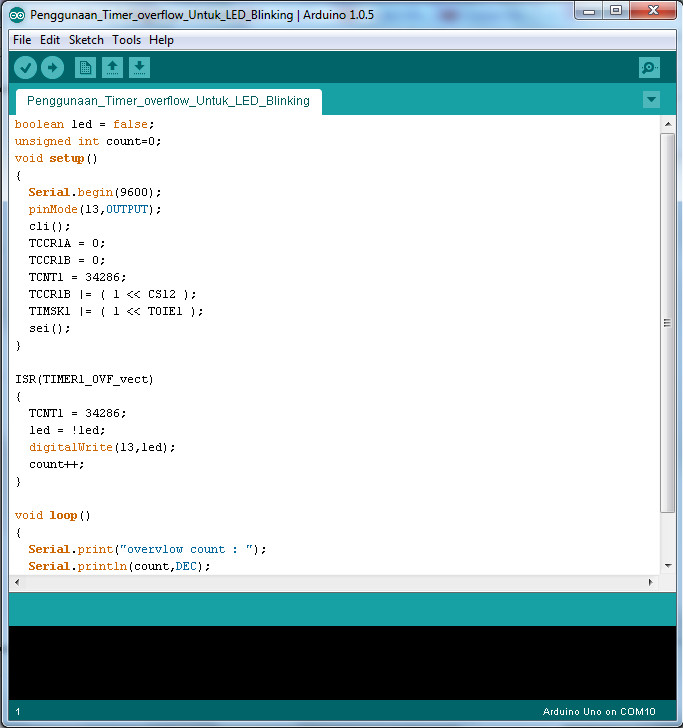The width and height of the screenshot is (683, 728).
Task: Click the 'TCCR1A = 0;' line
Action: 67,243
